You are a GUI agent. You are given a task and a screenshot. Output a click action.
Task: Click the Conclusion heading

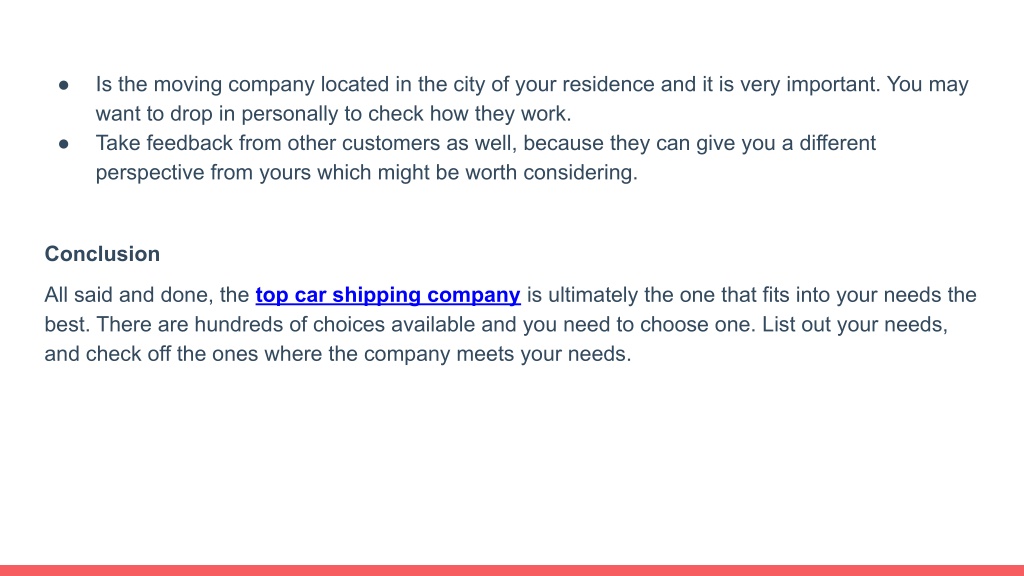click(x=102, y=254)
